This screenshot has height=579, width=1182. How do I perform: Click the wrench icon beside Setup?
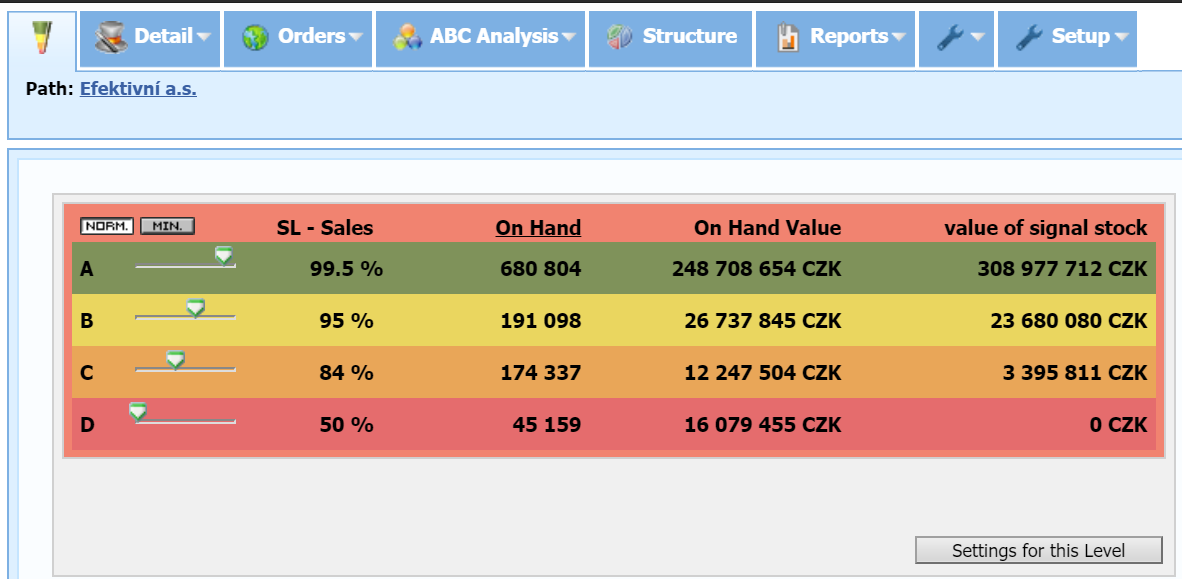coord(1029,38)
